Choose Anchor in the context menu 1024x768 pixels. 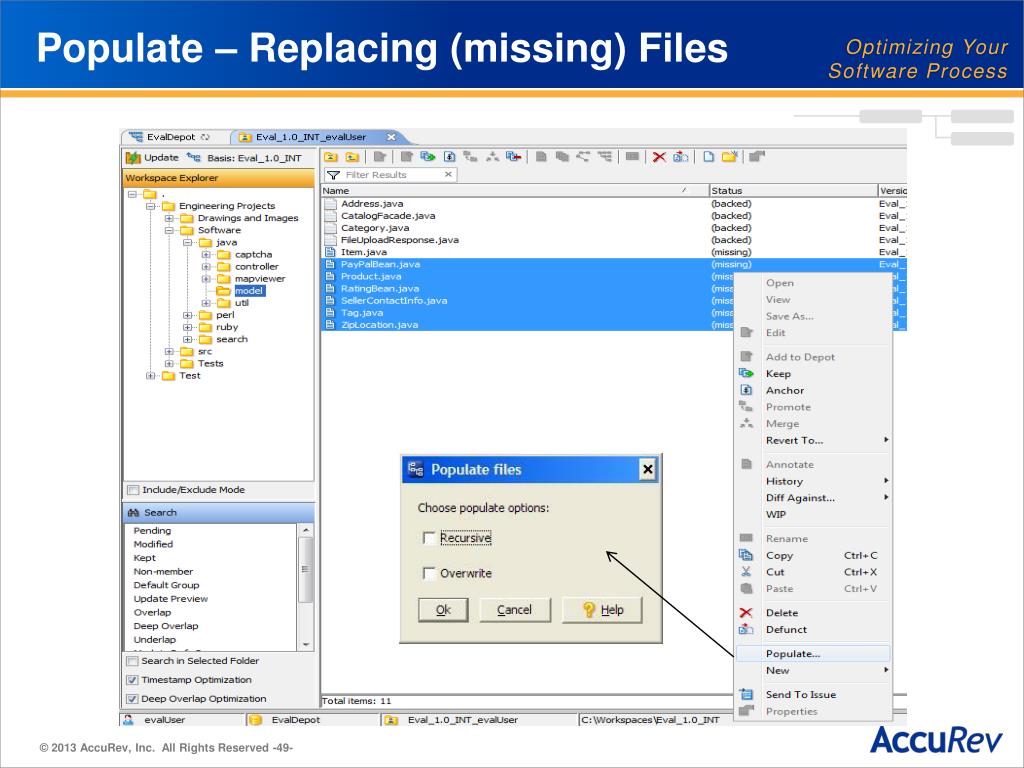click(812, 391)
